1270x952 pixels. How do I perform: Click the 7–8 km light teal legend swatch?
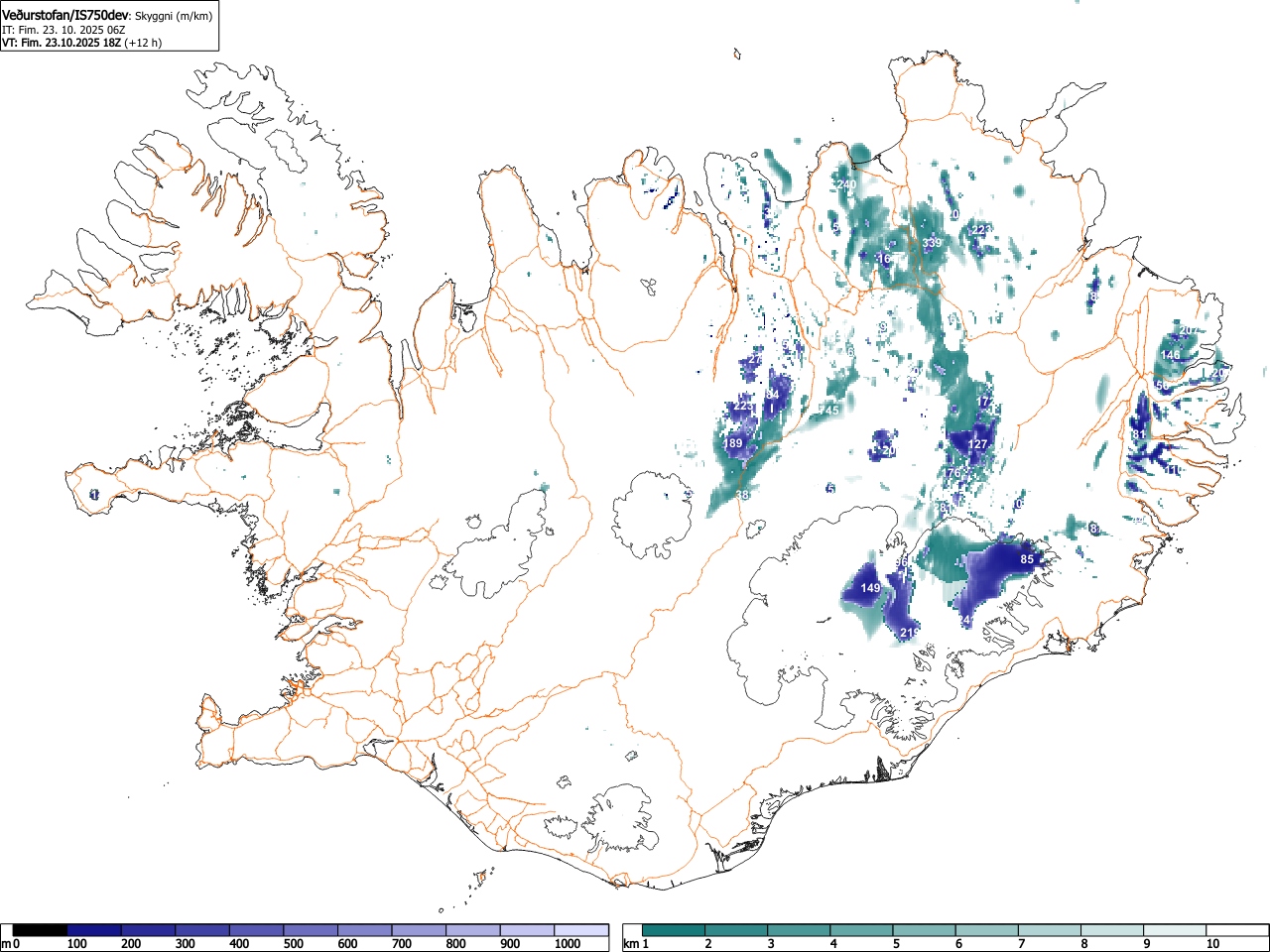pos(1050,930)
